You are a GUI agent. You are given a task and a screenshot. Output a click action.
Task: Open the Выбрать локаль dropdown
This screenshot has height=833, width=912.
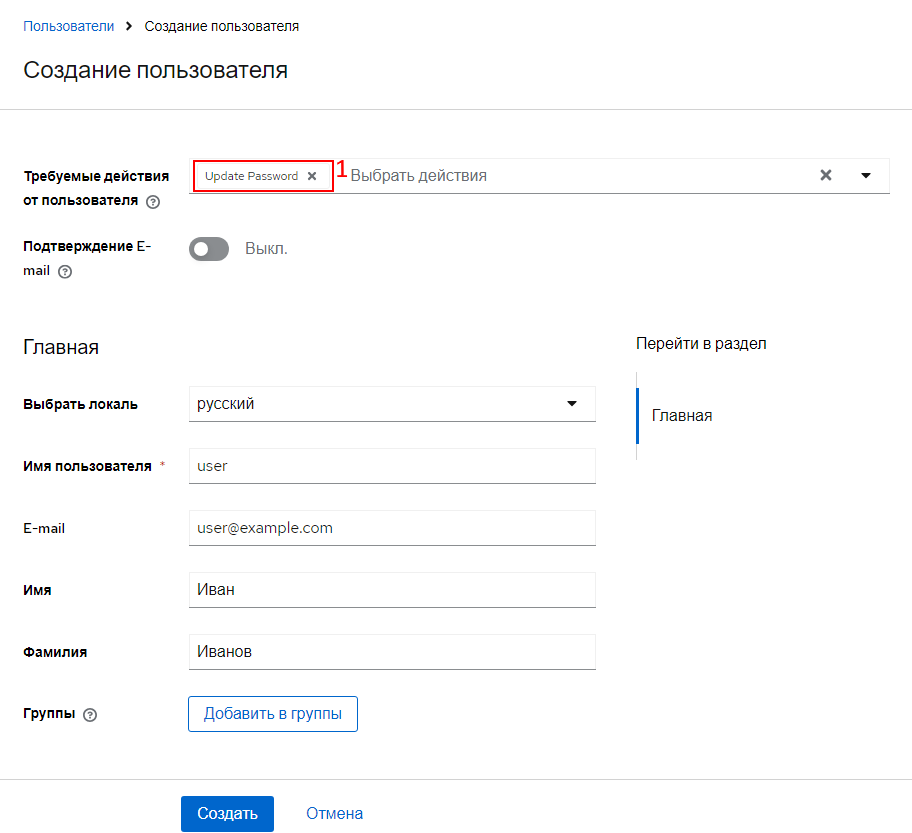coord(391,404)
